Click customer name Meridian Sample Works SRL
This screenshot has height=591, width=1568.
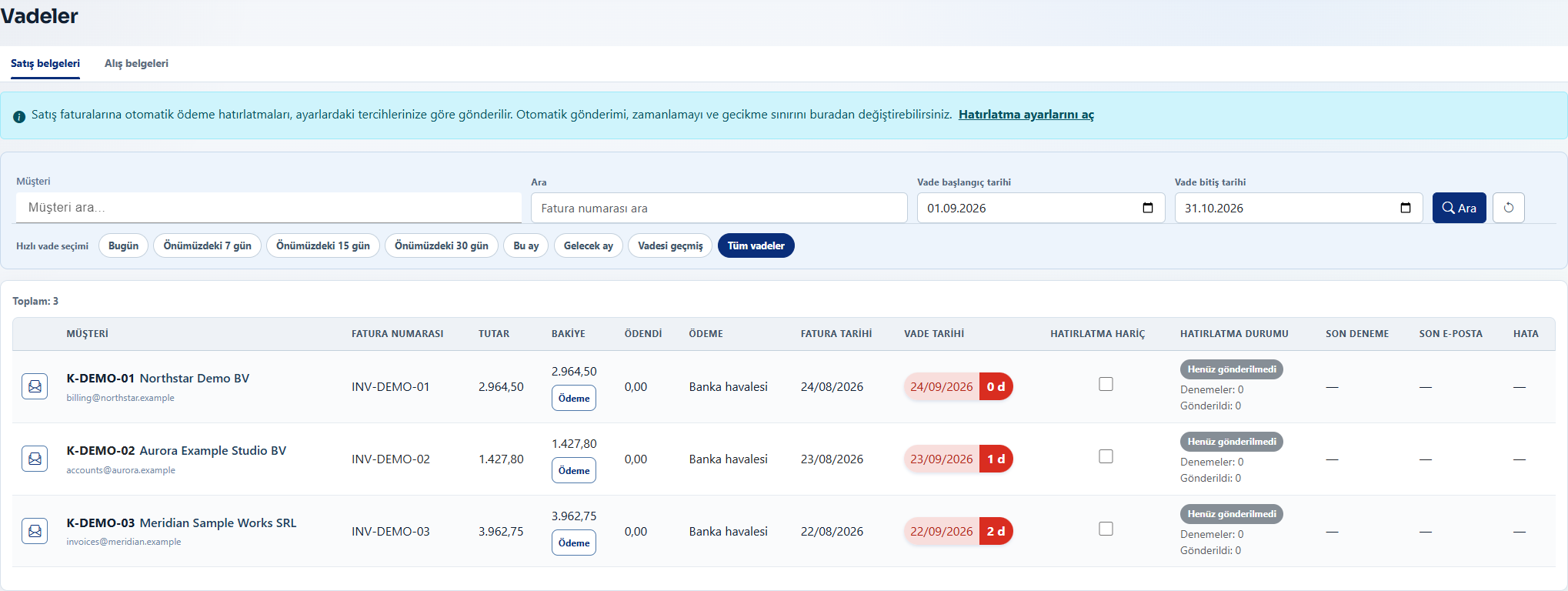click(x=218, y=523)
